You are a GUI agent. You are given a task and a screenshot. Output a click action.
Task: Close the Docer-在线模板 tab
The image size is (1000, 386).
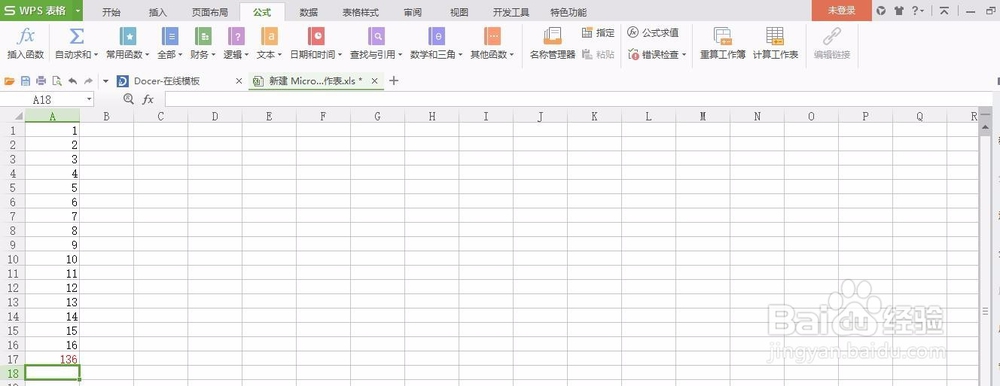(x=239, y=81)
